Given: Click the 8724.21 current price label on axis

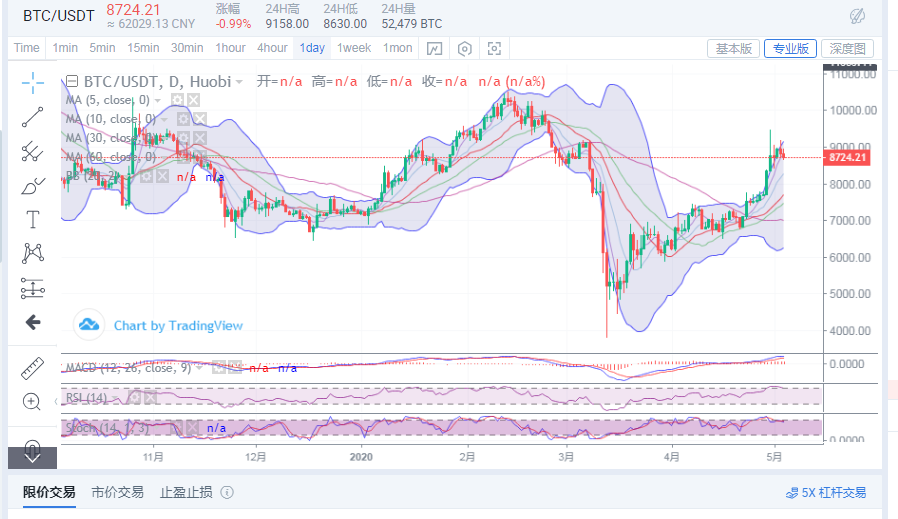Looking at the screenshot, I should pyautogui.click(x=846, y=158).
